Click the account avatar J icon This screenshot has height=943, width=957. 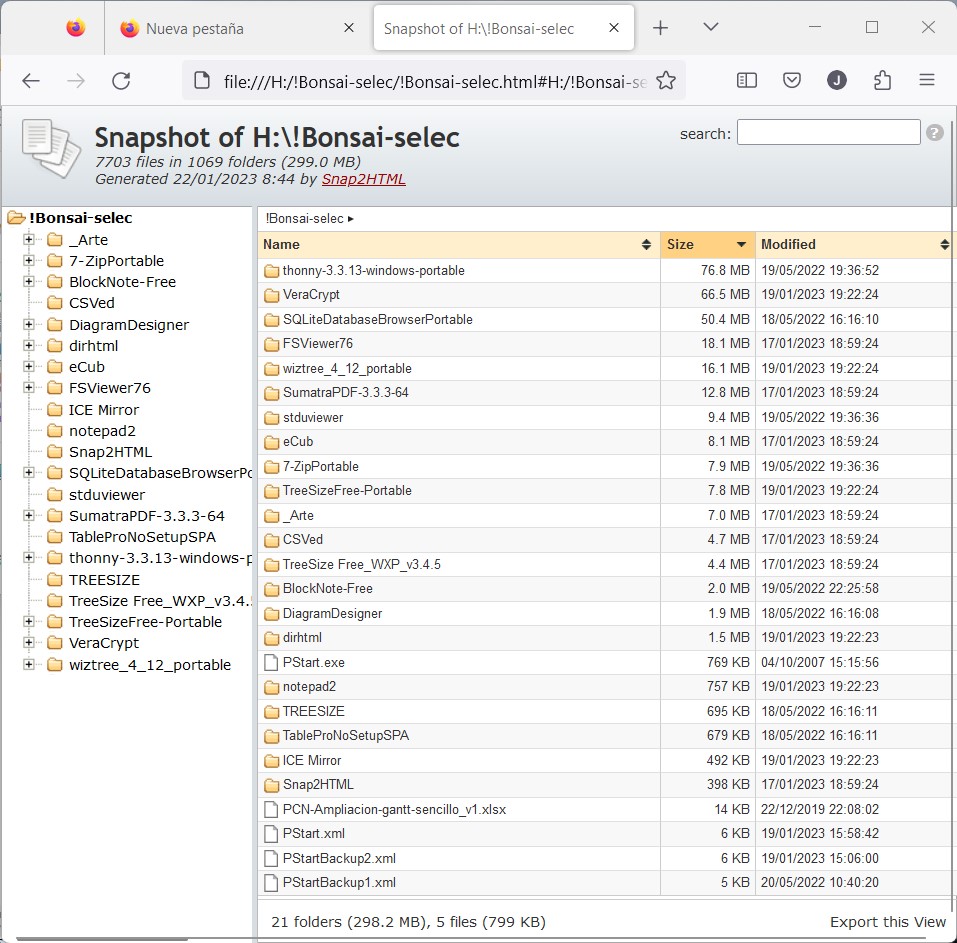(x=837, y=81)
